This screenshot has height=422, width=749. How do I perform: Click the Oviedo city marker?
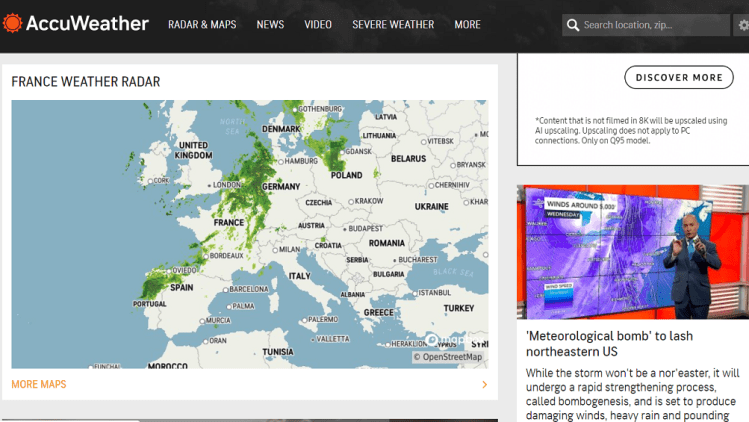click(x=169, y=271)
